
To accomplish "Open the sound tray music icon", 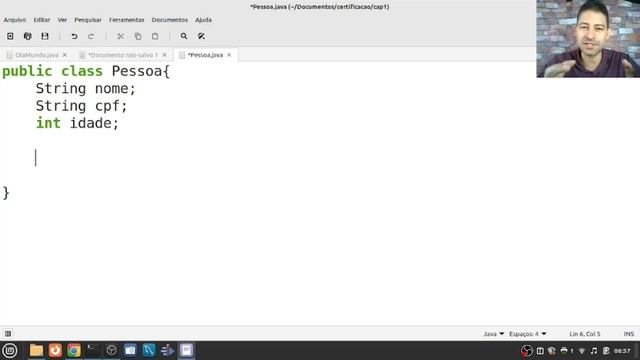I will click(594, 351).
